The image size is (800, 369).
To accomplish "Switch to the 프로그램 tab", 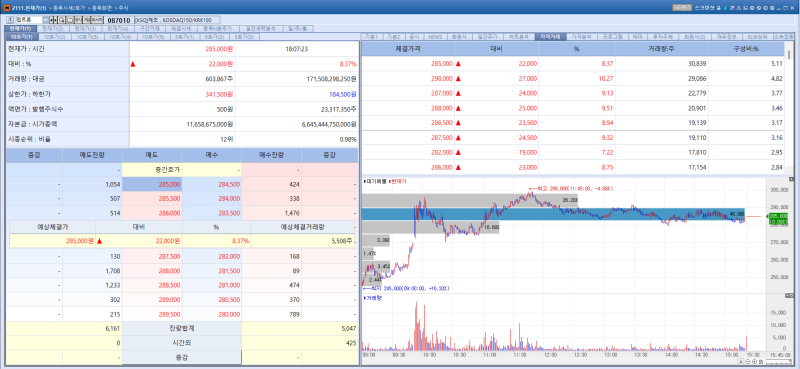I will click(x=612, y=37).
